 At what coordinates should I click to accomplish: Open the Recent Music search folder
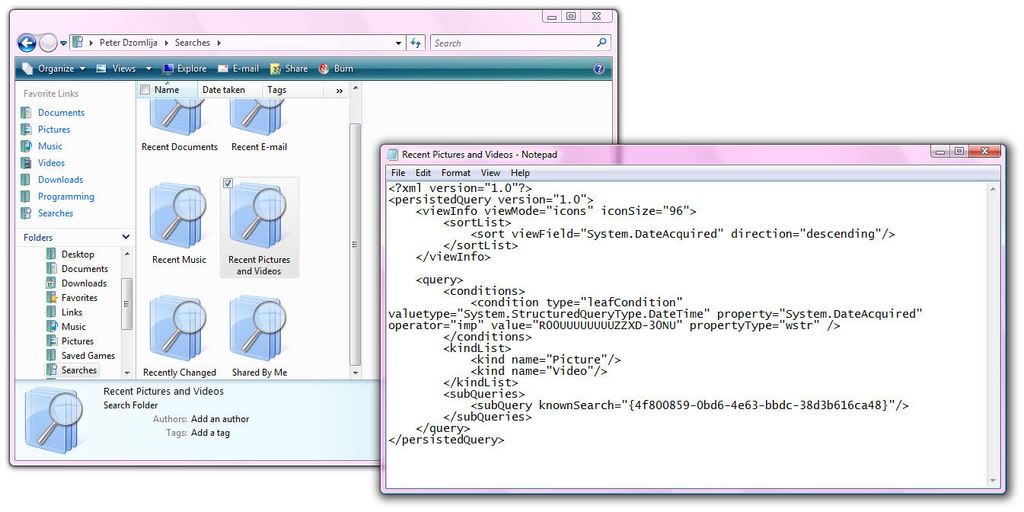(x=179, y=222)
